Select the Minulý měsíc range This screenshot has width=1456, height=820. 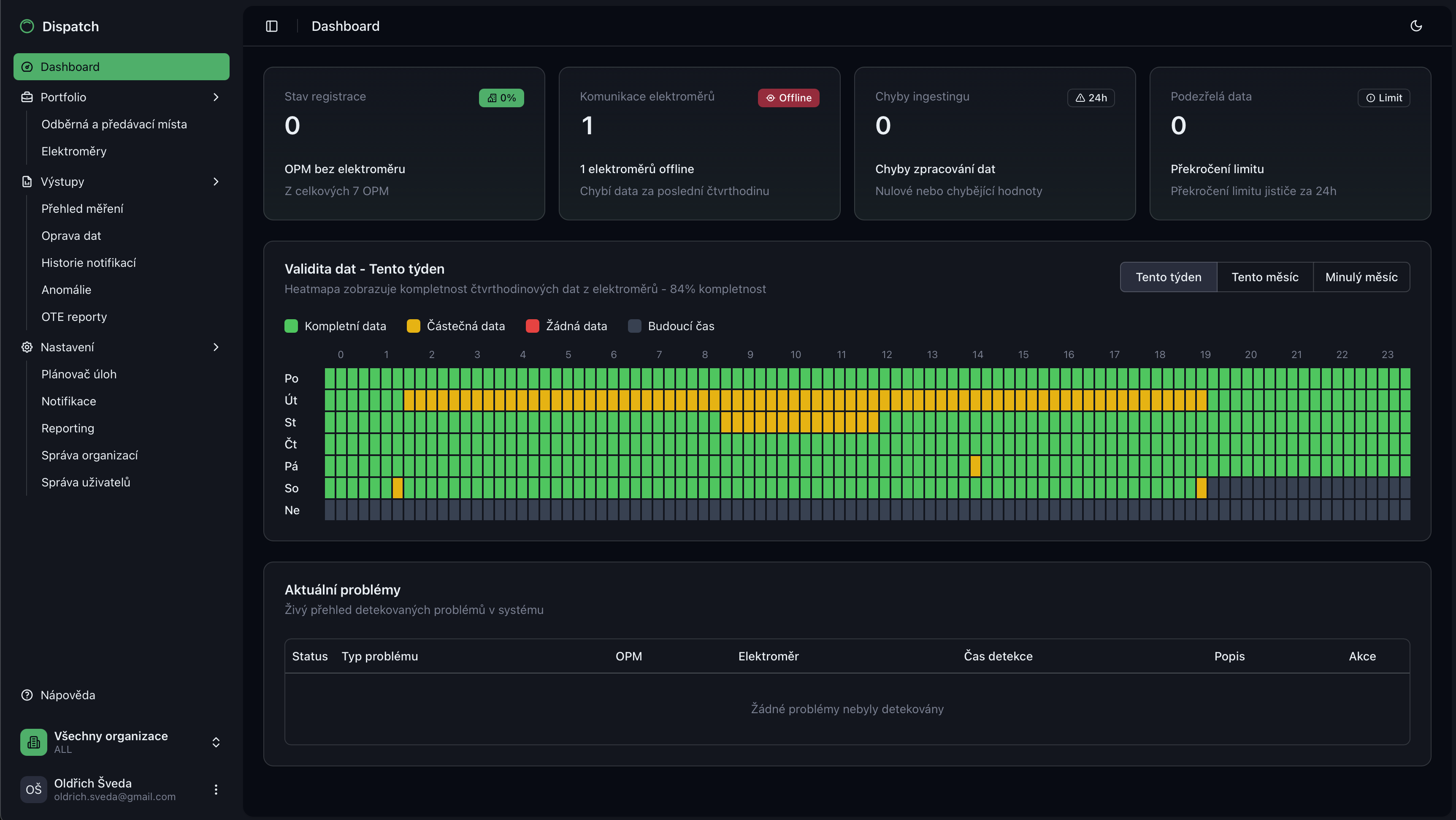pyautogui.click(x=1361, y=277)
